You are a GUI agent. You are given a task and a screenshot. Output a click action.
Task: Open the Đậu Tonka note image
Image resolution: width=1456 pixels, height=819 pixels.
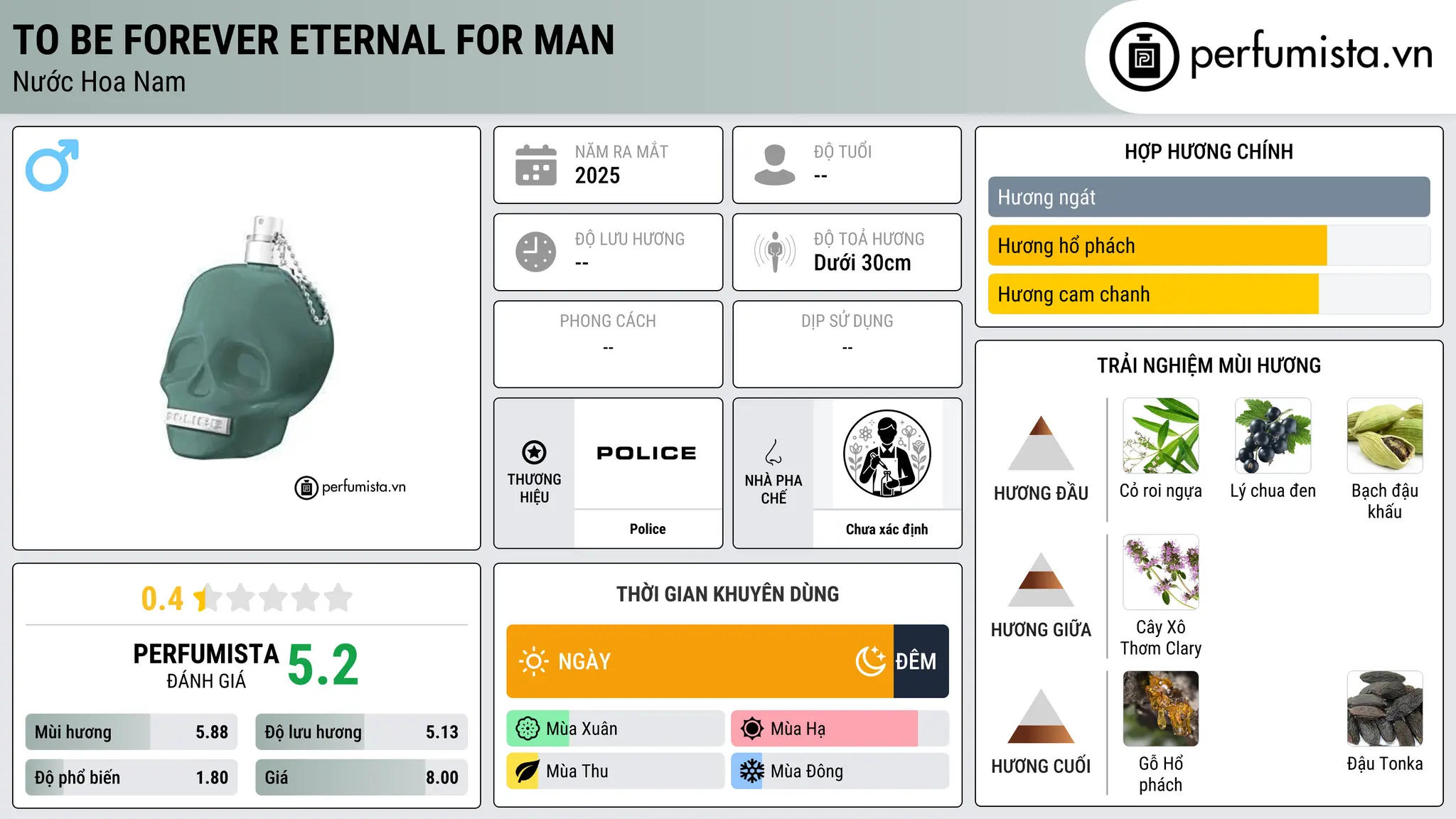click(1385, 709)
